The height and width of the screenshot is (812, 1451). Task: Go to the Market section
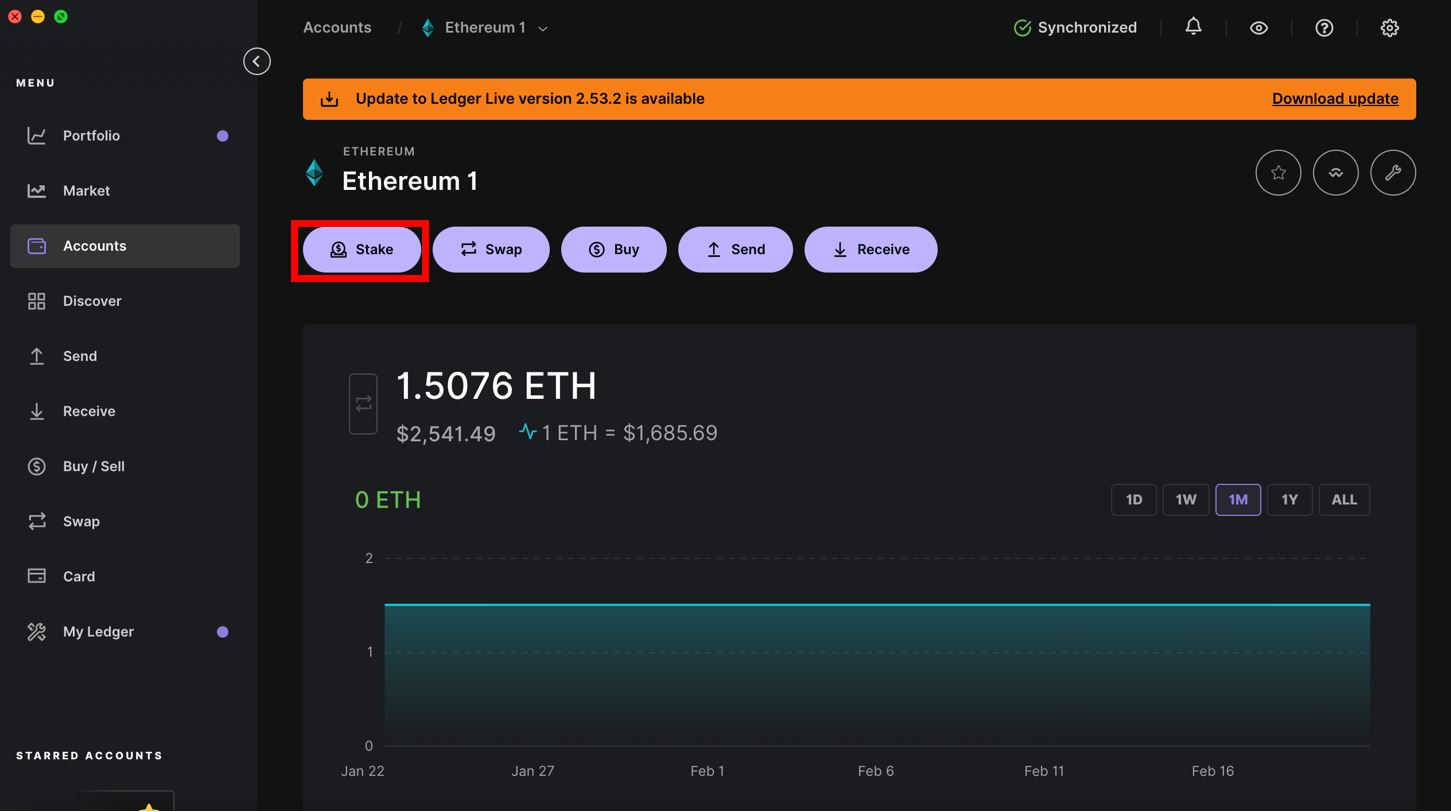125,191
